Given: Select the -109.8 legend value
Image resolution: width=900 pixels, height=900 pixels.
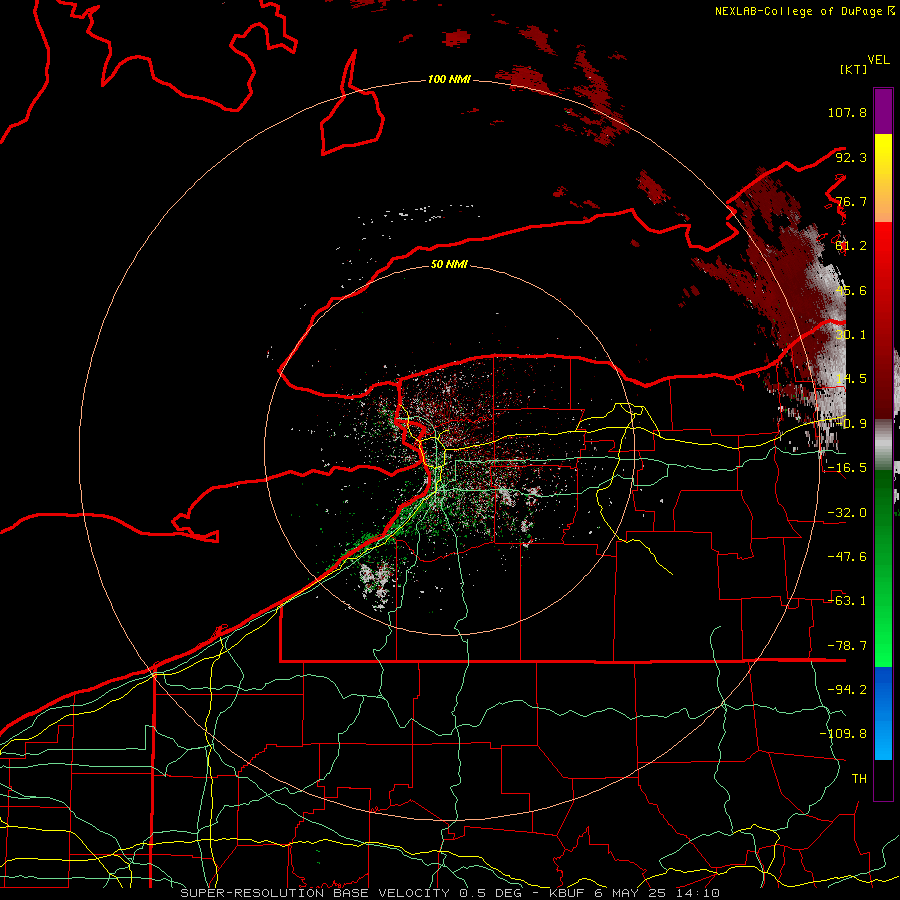Looking at the screenshot, I should pyautogui.click(x=843, y=734).
